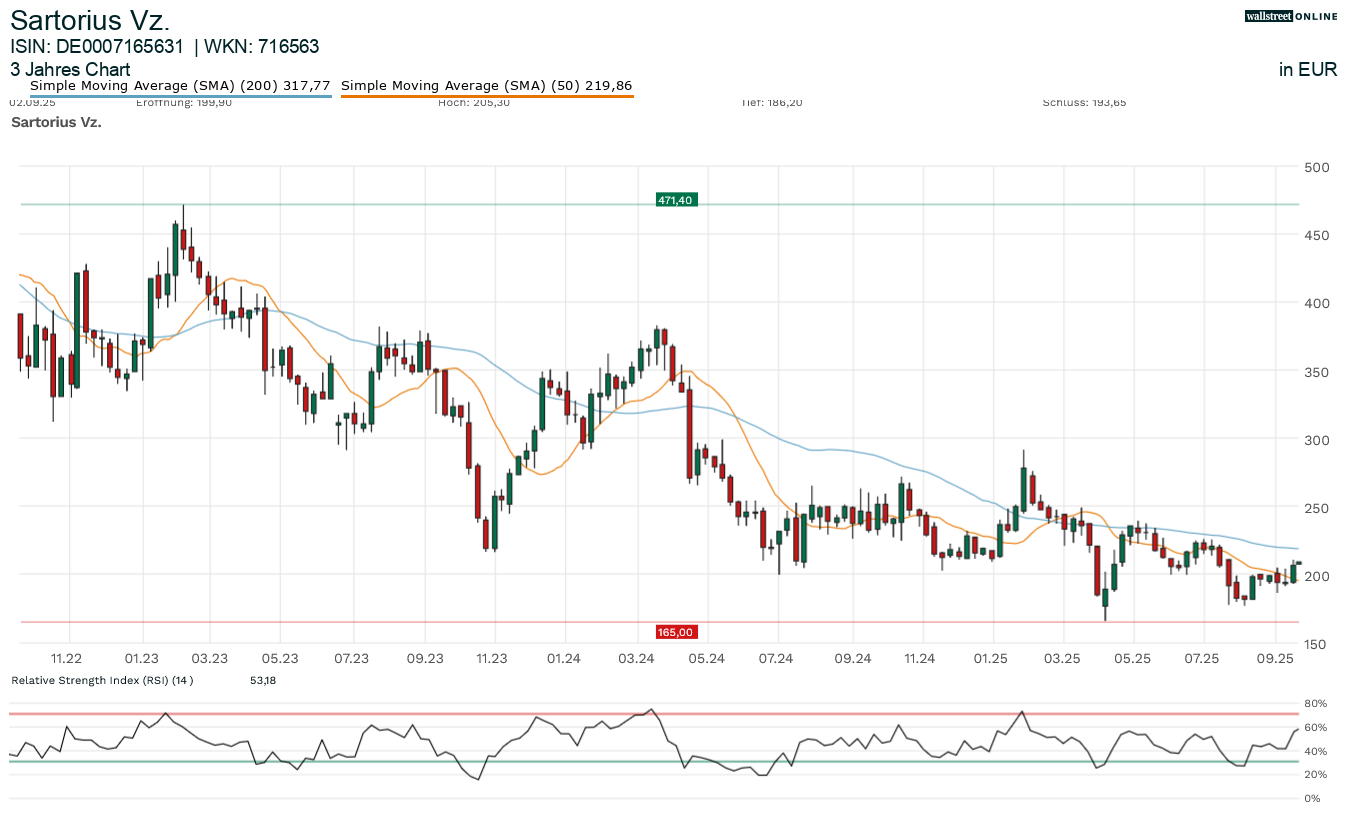
Task: Click the 0% RSI axis label
Action: (1314, 798)
